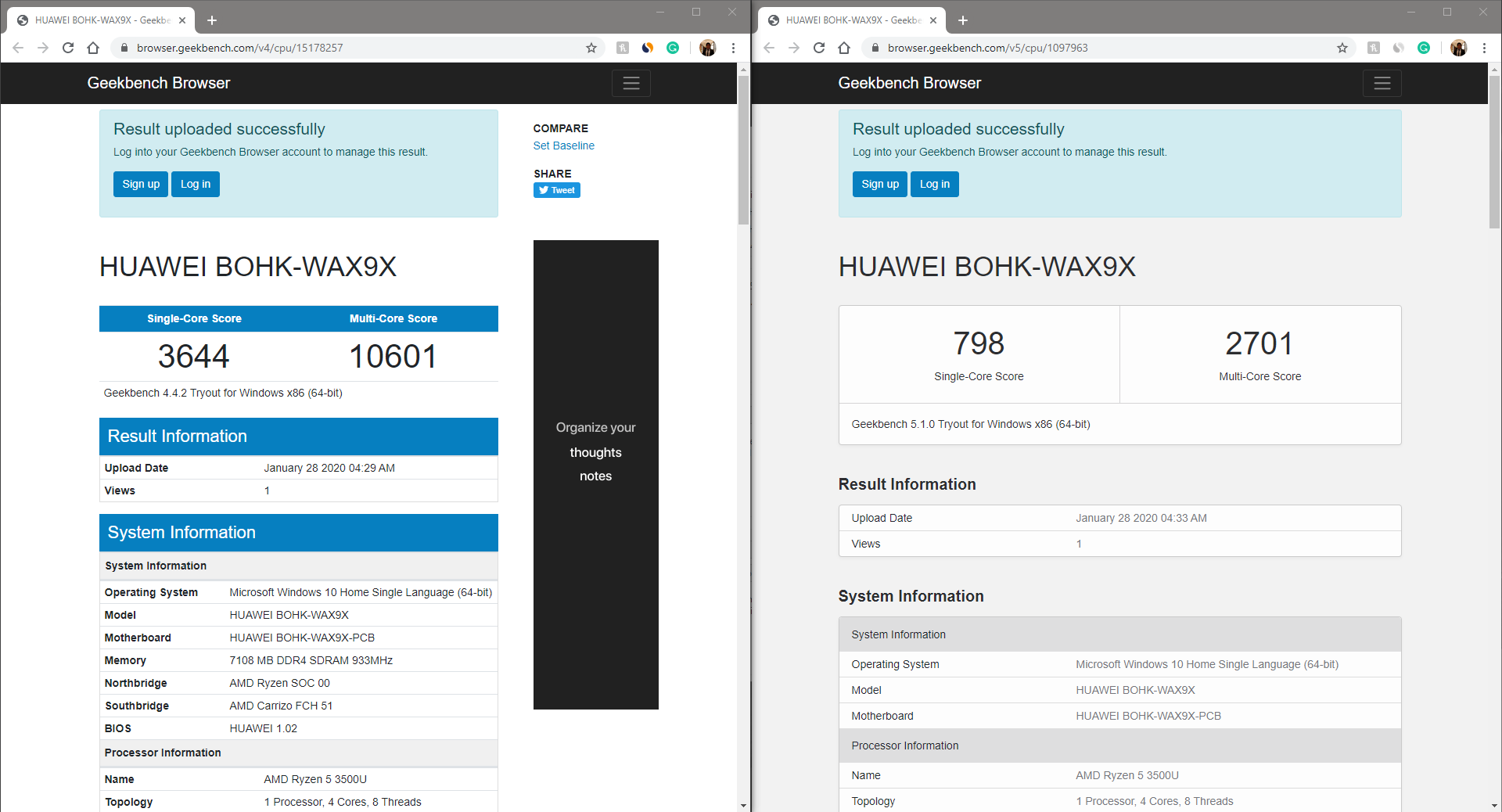Click the single-core score 3644

click(x=193, y=357)
